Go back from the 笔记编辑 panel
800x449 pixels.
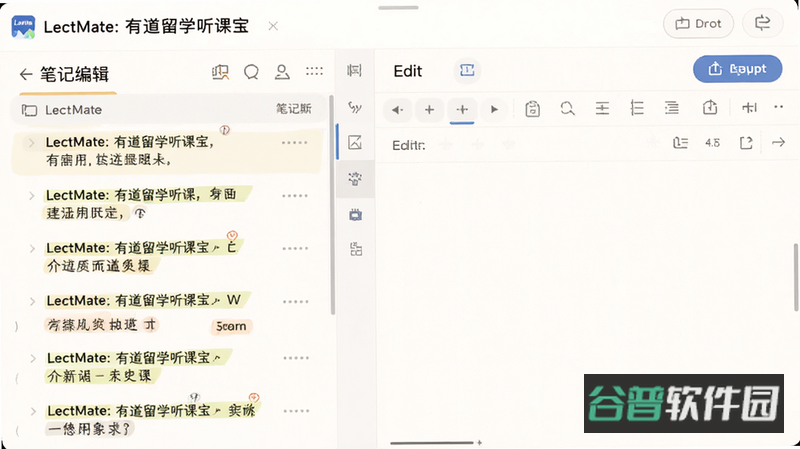point(26,74)
